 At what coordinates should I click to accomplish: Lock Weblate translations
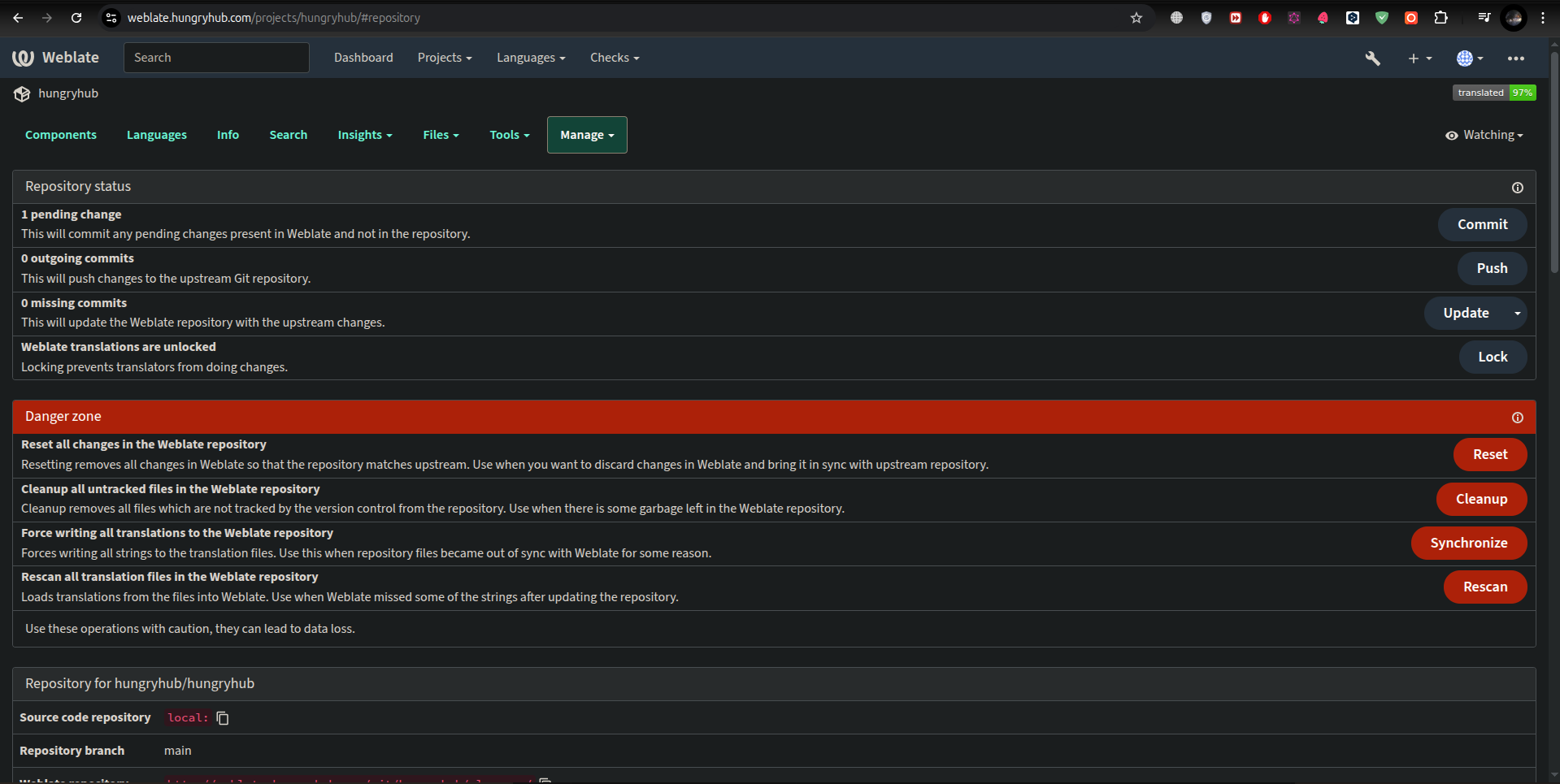(1492, 357)
